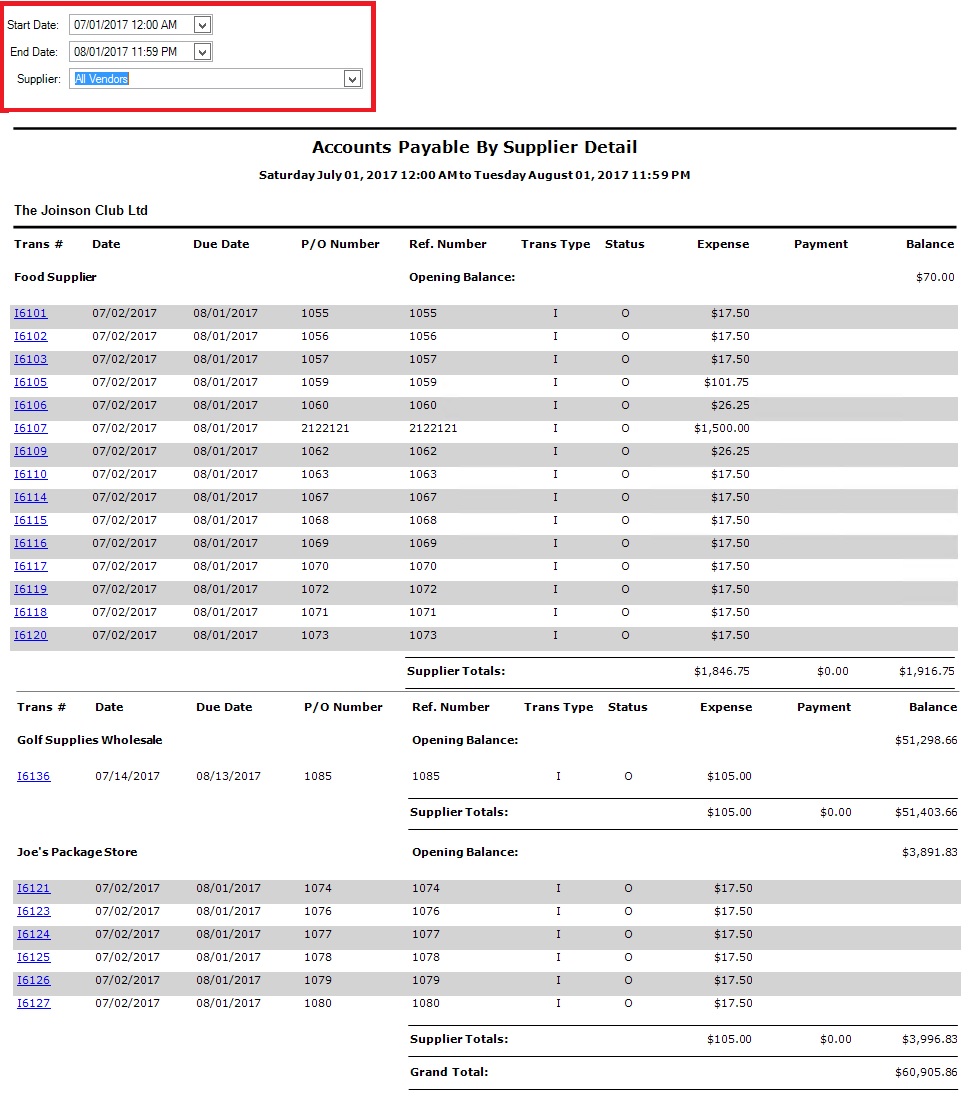
Task: Open transaction I6124 link
Action: [33, 935]
